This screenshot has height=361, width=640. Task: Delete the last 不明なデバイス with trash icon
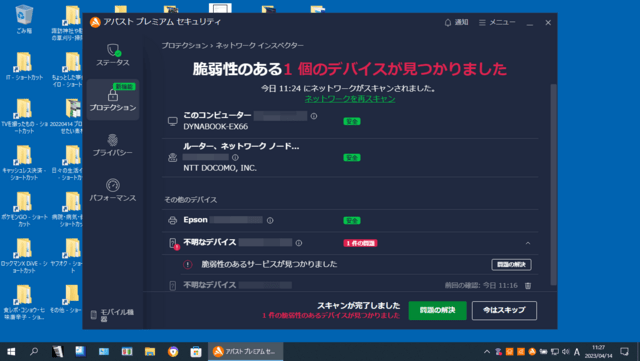point(528,285)
